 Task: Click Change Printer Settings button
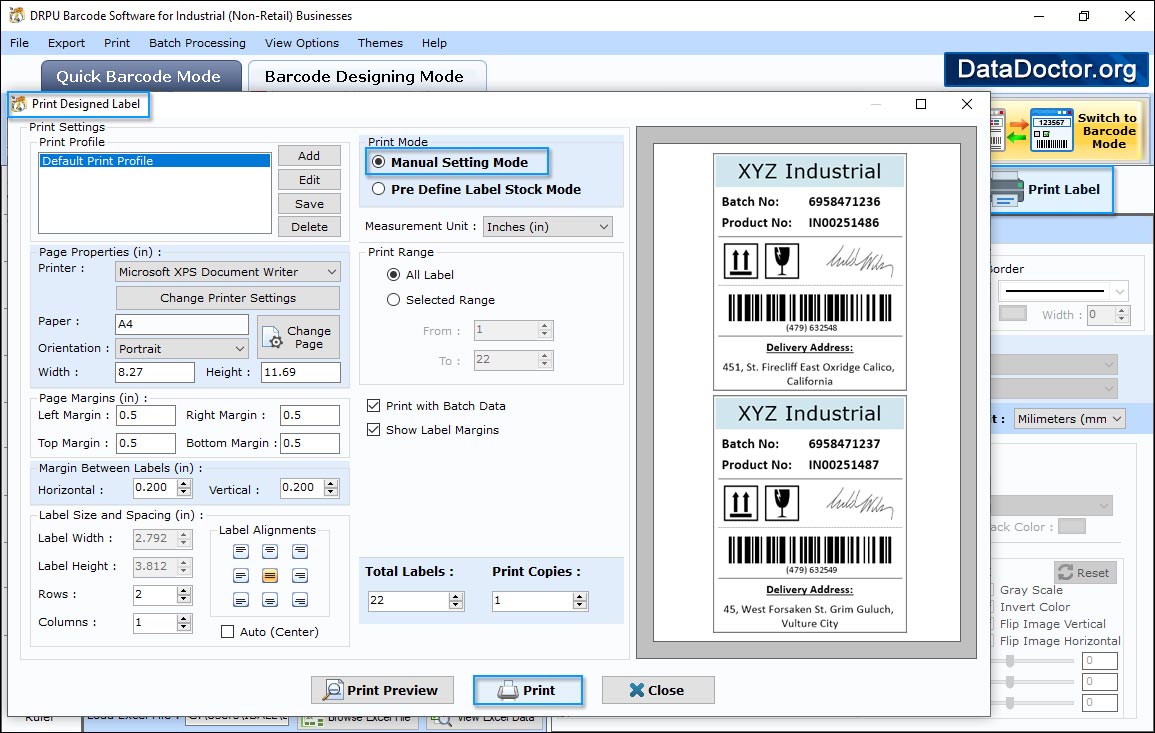[x=228, y=298]
